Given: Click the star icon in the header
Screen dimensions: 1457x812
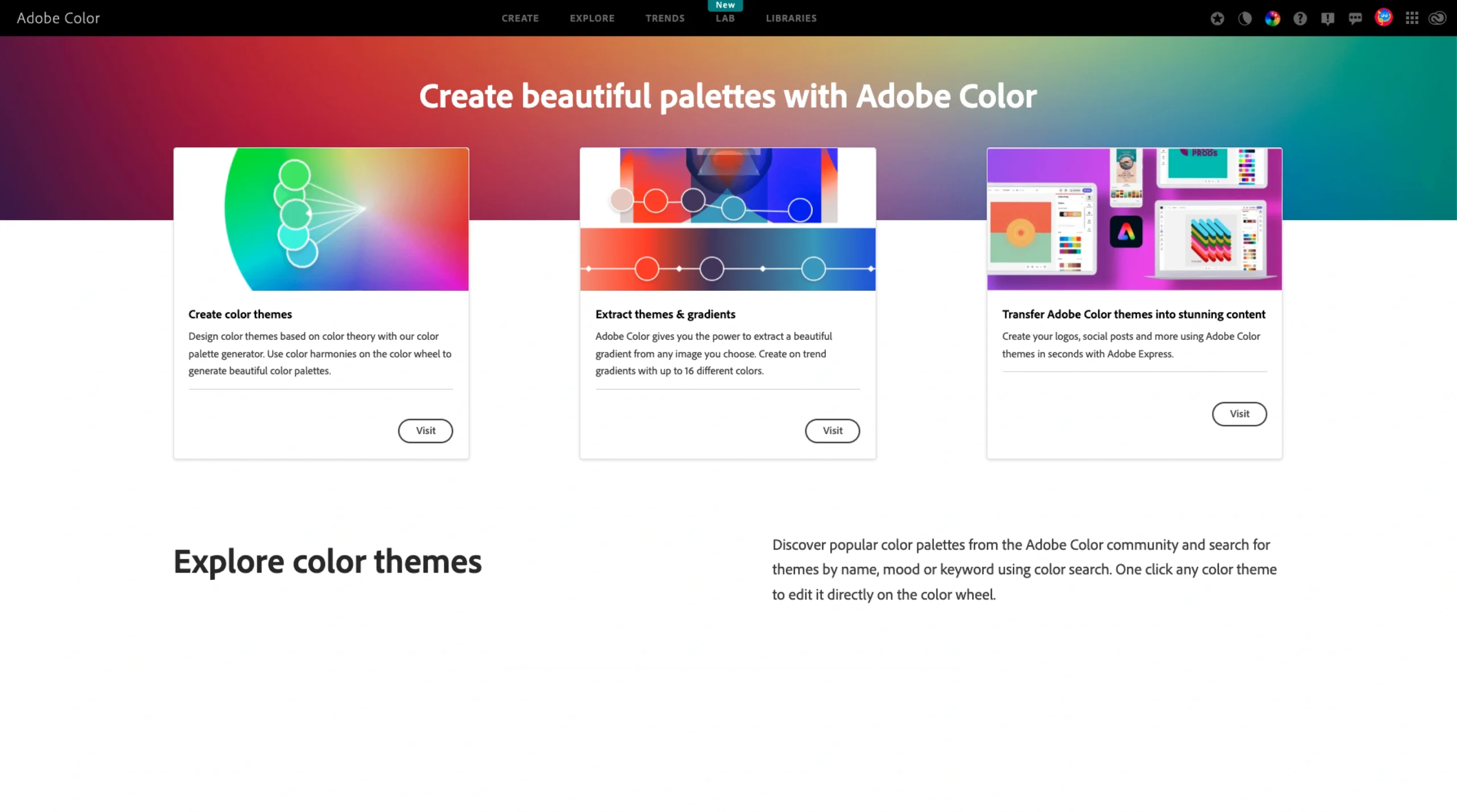Looking at the screenshot, I should [1217, 18].
